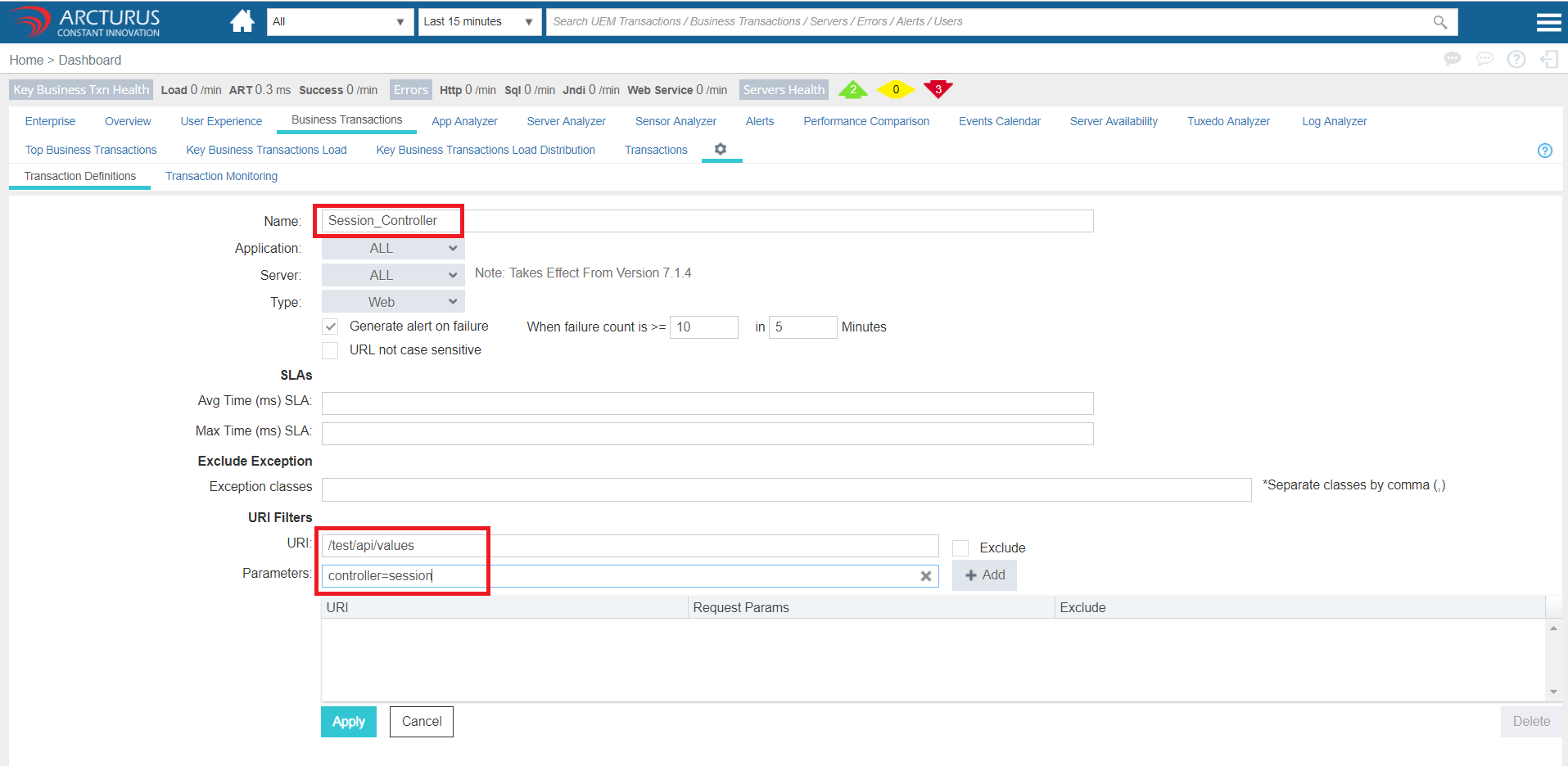Click the Home house icon
Viewport: 1568px width, 766px height.
coord(242,21)
